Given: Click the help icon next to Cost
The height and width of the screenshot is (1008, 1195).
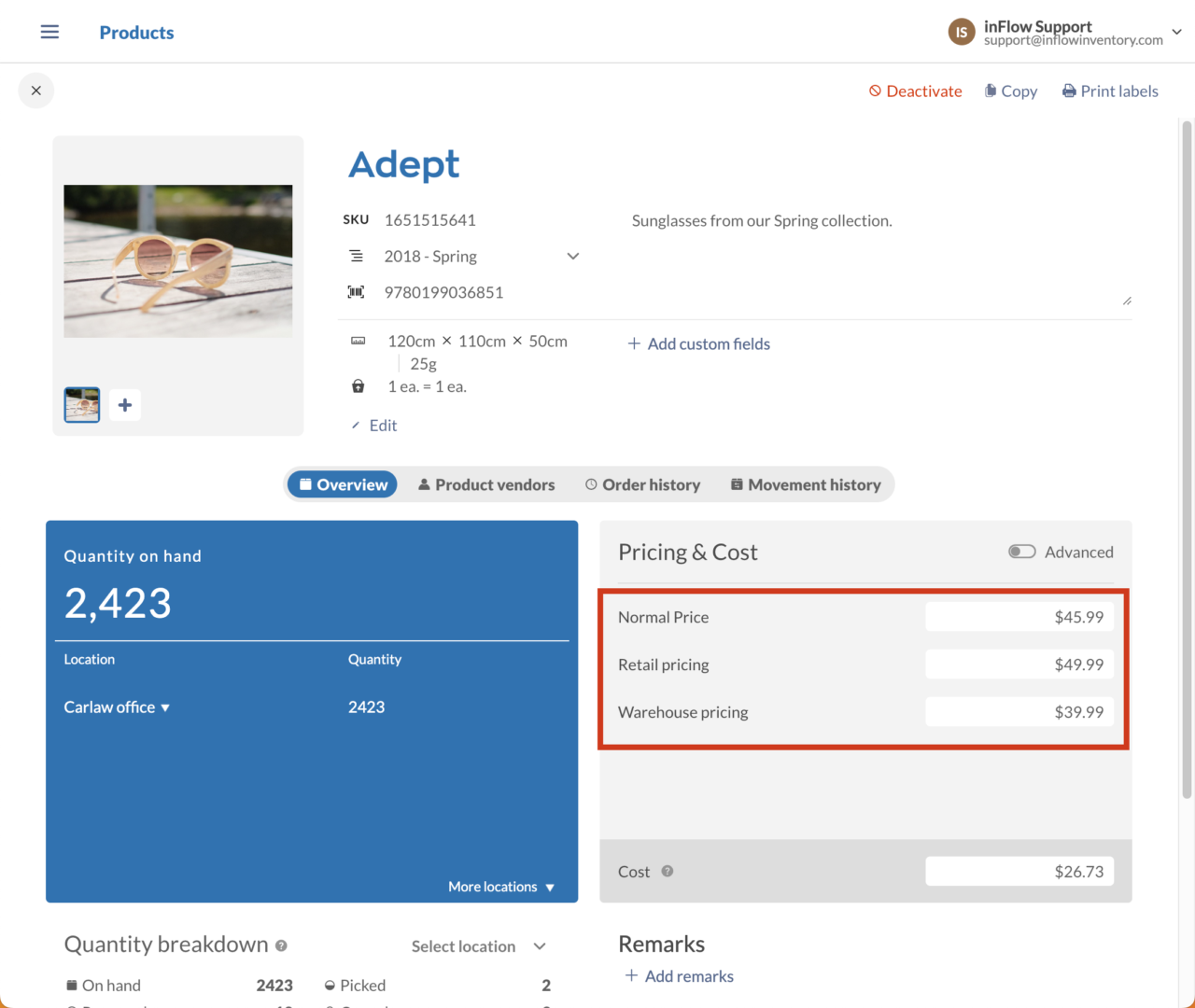Looking at the screenshot, I should pyautogui.click(x=667, y=870).
